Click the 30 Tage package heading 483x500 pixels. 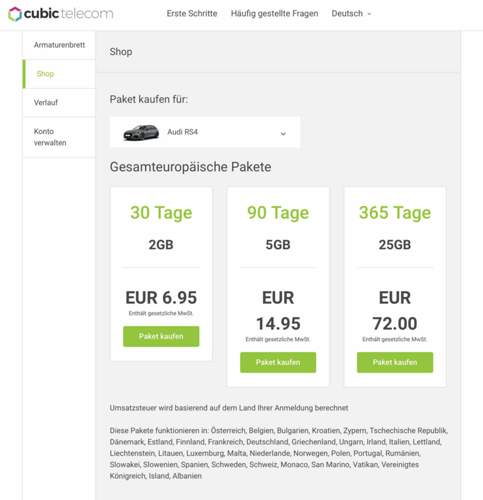point(161,213)
